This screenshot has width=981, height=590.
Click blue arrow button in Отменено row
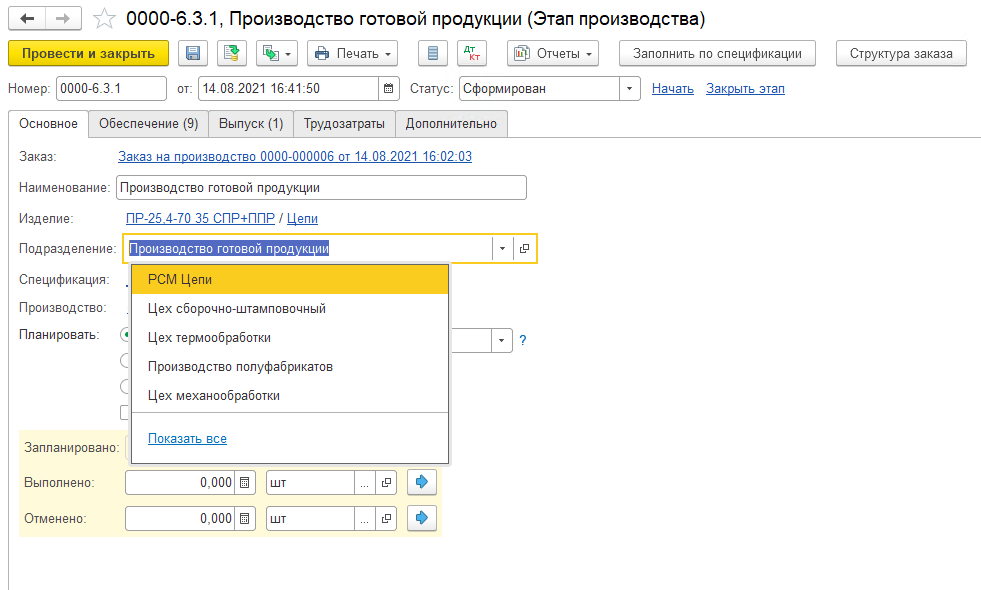[x=422, y=518]
